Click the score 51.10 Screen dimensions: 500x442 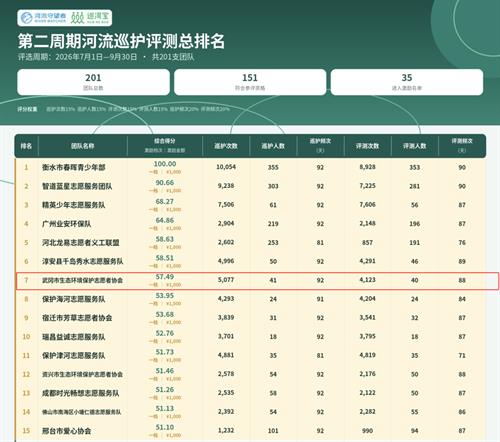tap(165, 428)
